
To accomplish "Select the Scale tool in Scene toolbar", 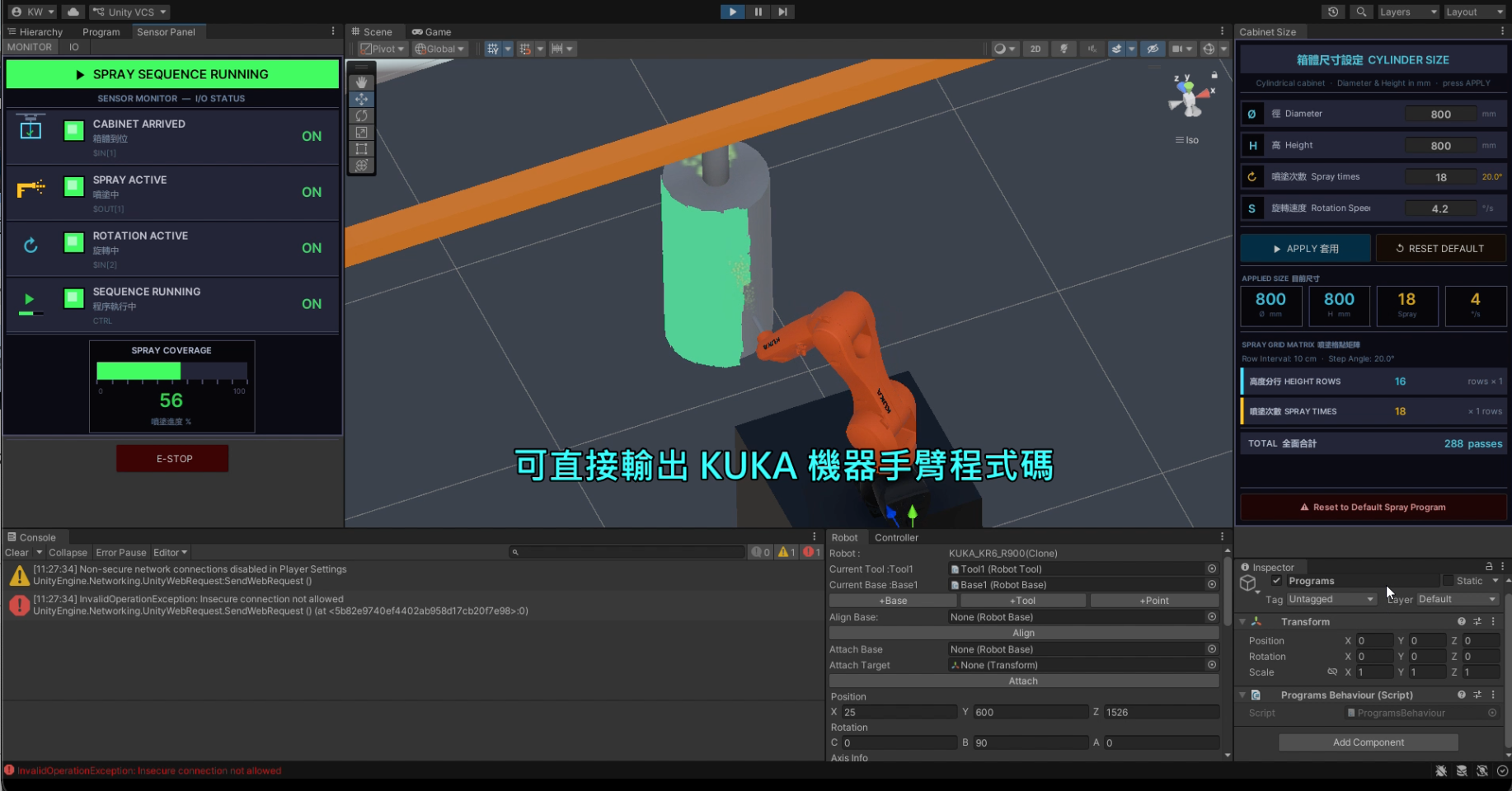I will point(361,132).
